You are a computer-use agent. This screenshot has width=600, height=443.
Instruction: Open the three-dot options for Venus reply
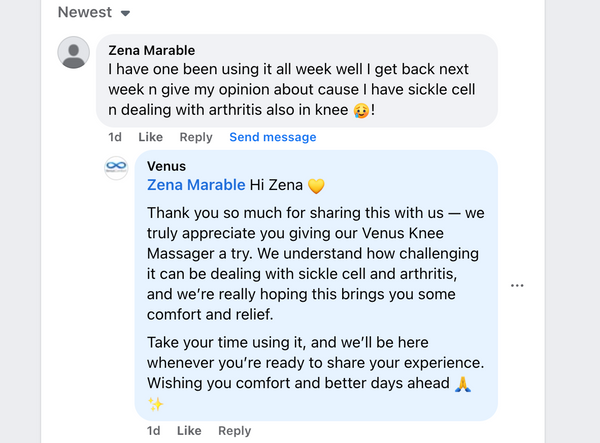pos(517,285)
